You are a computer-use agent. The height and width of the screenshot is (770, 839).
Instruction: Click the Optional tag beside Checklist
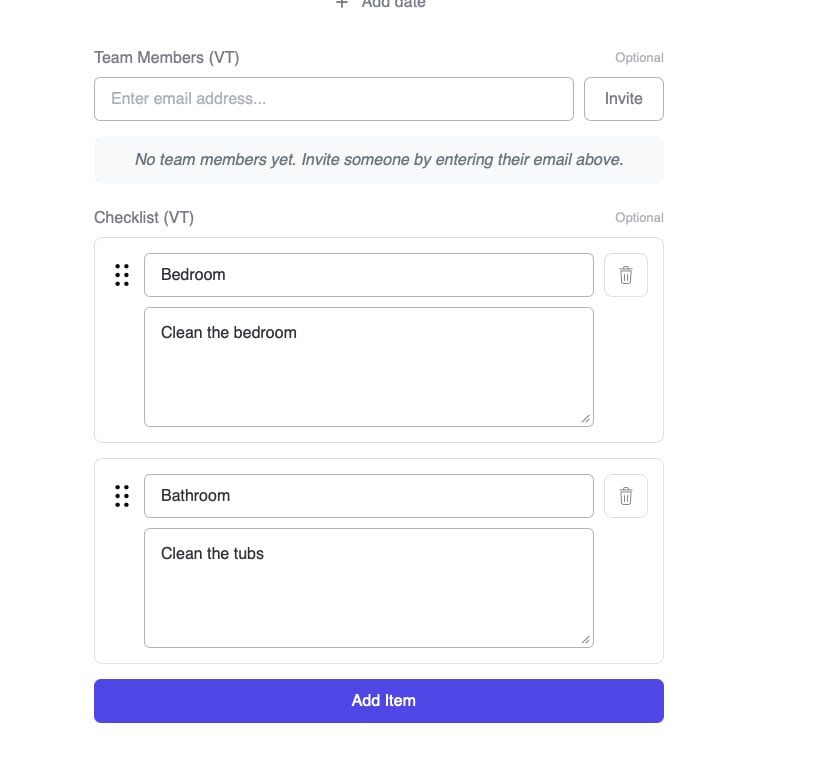(x=639, y=218)
